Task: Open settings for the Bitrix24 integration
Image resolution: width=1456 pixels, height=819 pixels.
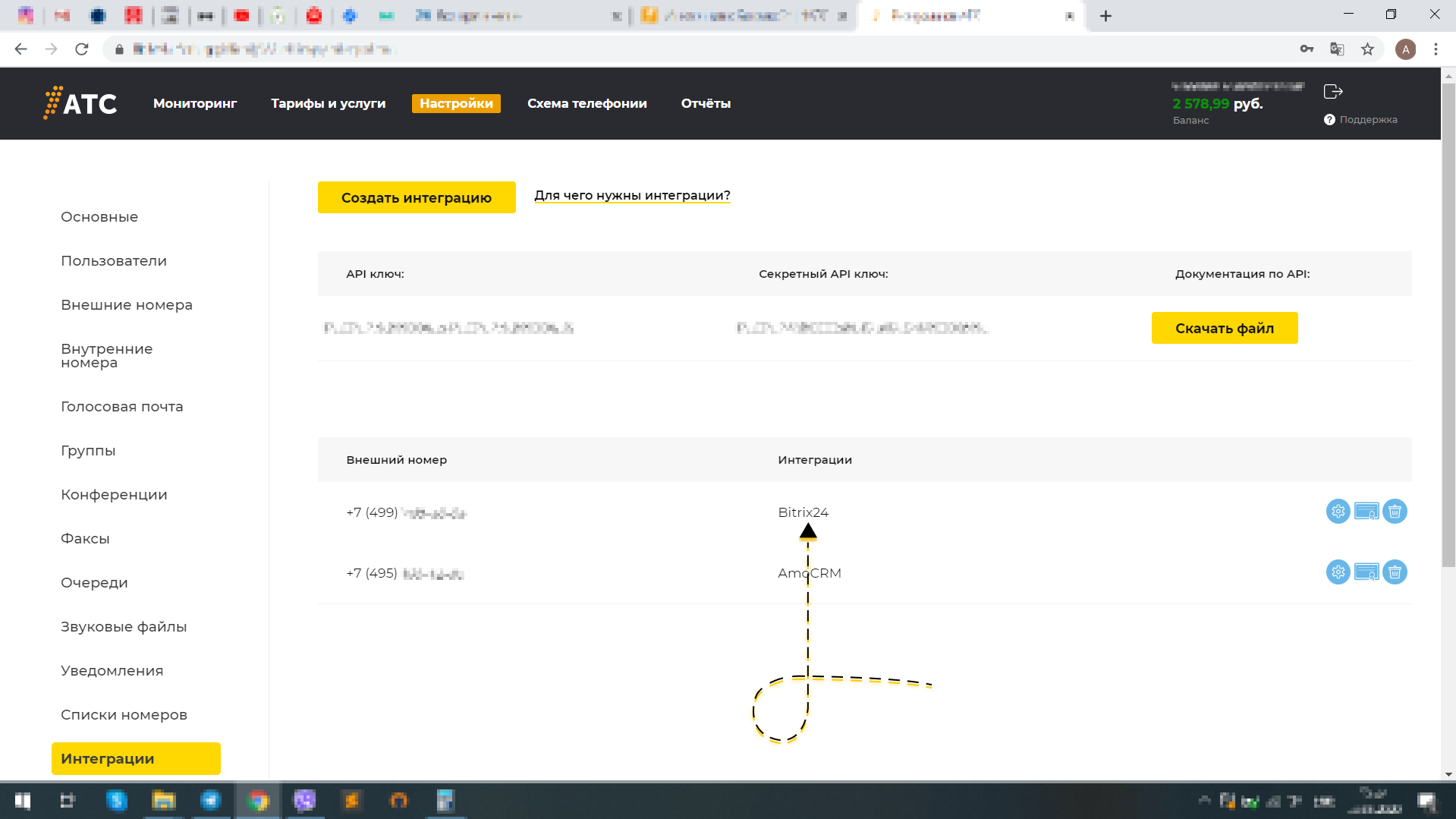Action: [x=1337, y=511]
